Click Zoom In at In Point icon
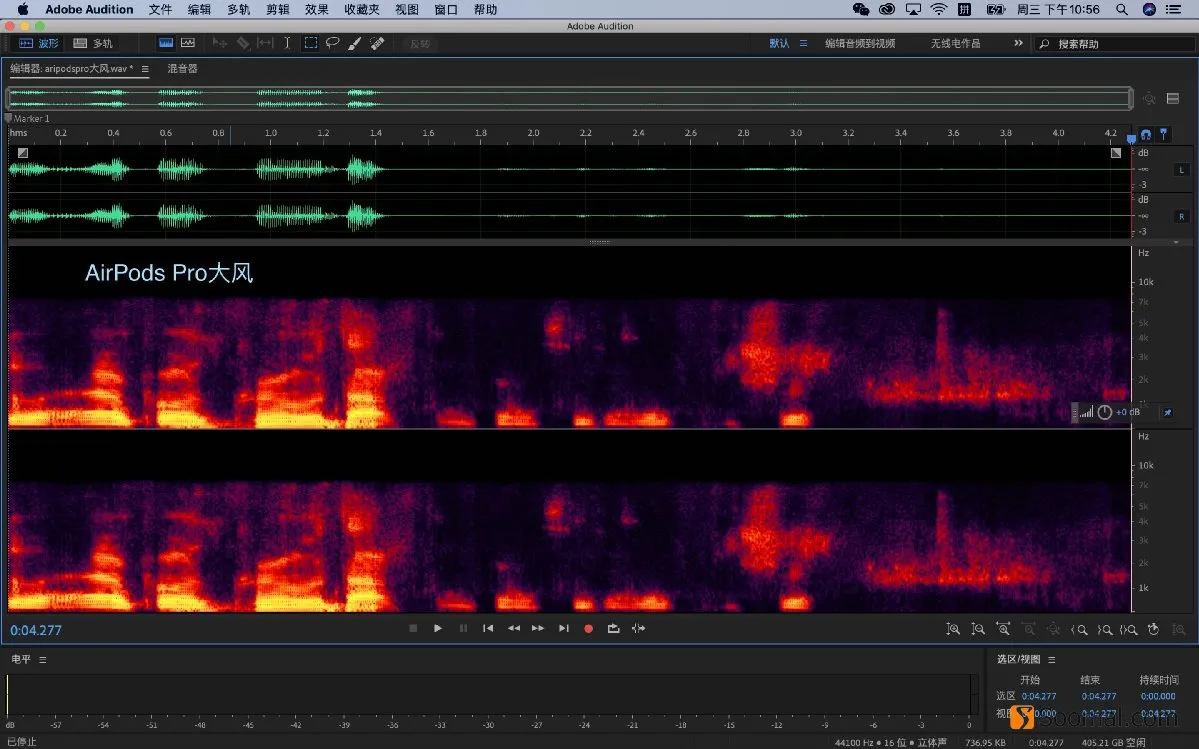 pyautogui.click(x=1080, y=629)
